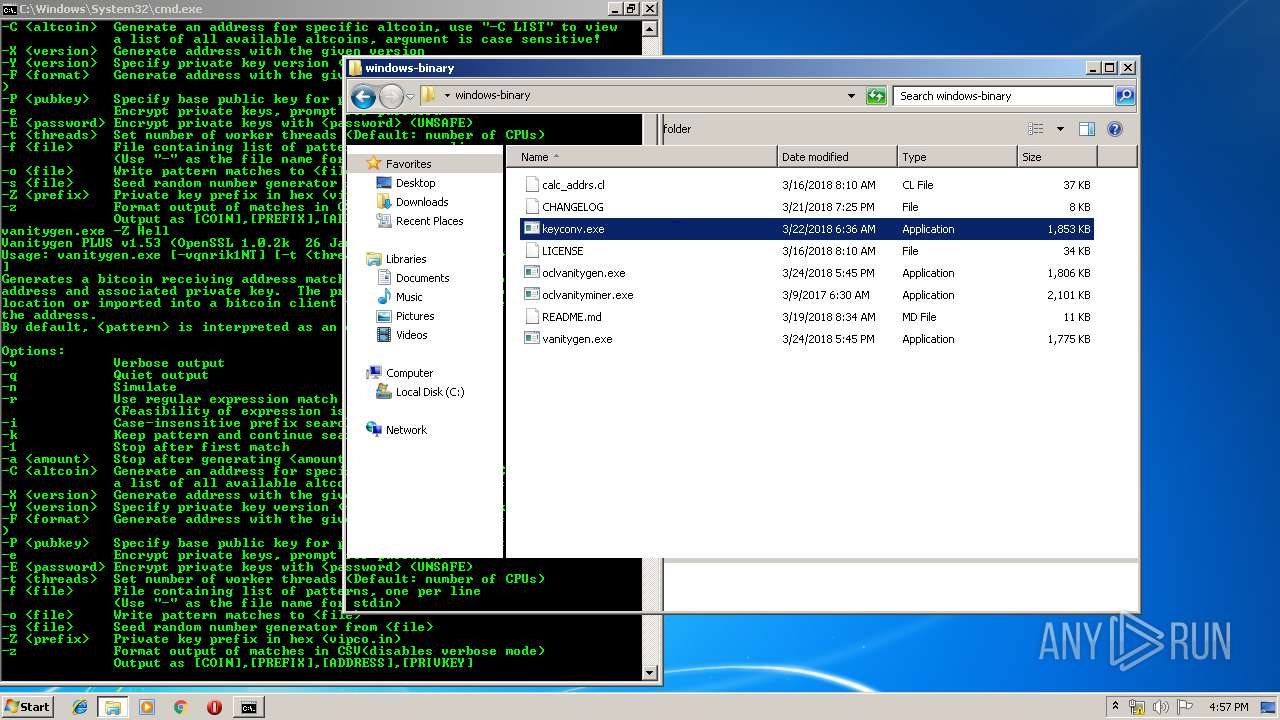The width and height of the screenshot is (1280, 720).
Task: Click the Explorer Forward navigation arrow
Action: 391,96
